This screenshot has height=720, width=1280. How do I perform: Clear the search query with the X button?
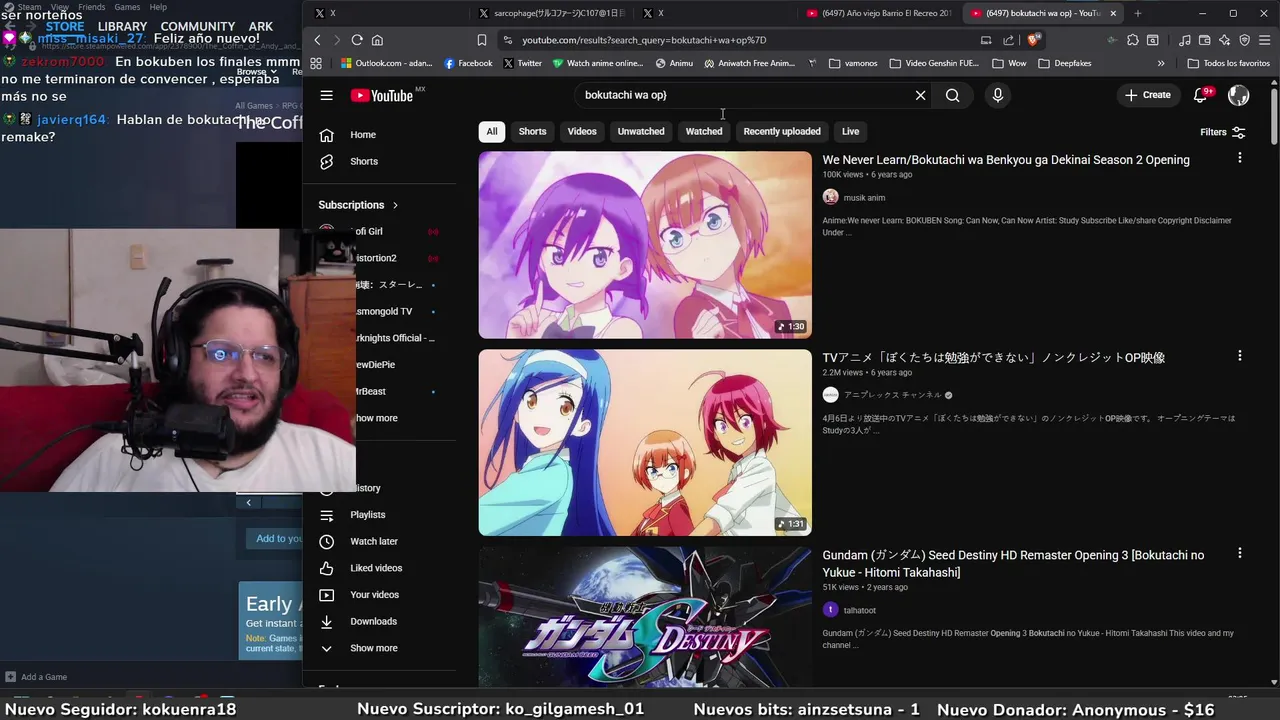920,95
